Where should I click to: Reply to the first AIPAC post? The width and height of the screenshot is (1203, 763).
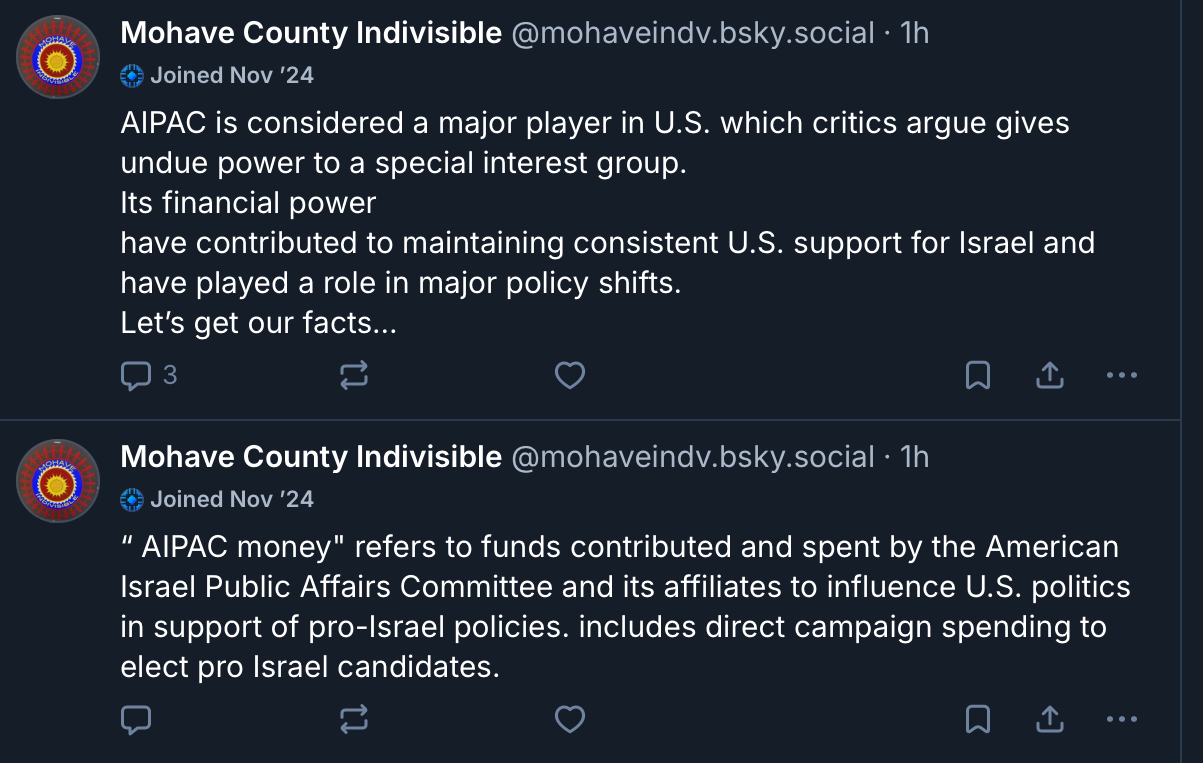136,375
